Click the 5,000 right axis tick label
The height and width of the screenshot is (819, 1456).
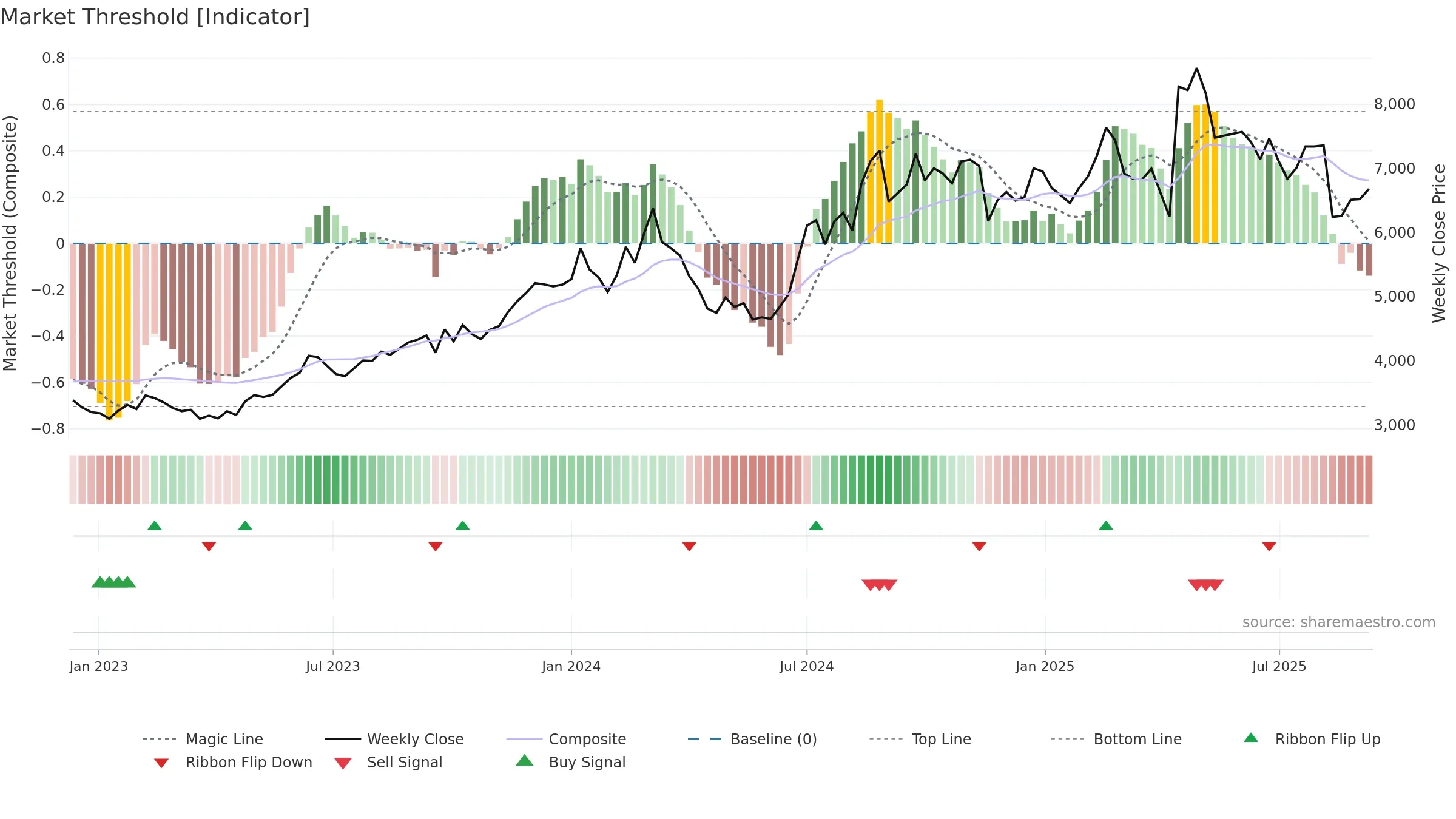1395,297
